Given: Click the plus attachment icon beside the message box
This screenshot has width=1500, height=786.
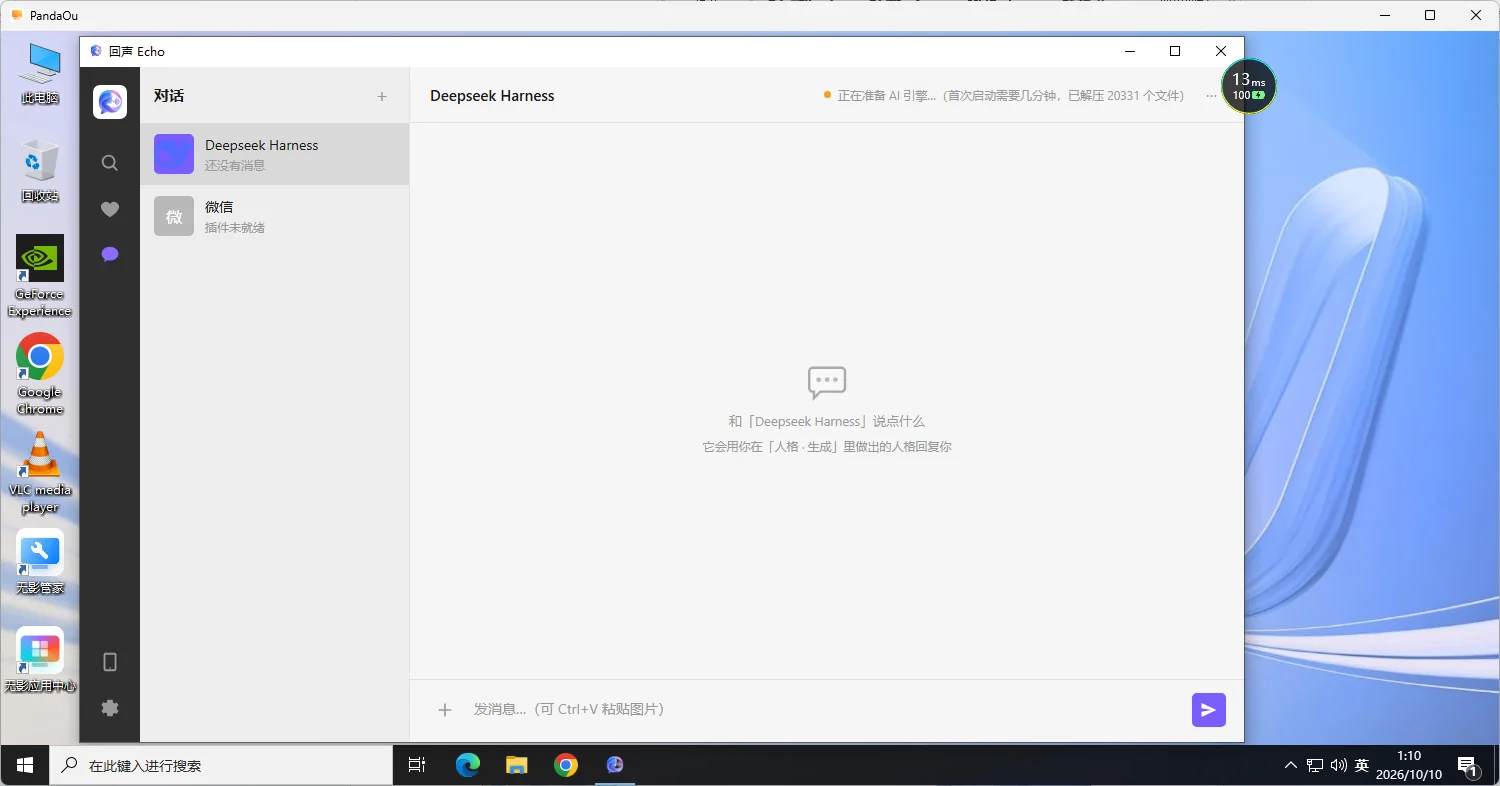Looking at the screenshot, I should click(x=445, y=710).
